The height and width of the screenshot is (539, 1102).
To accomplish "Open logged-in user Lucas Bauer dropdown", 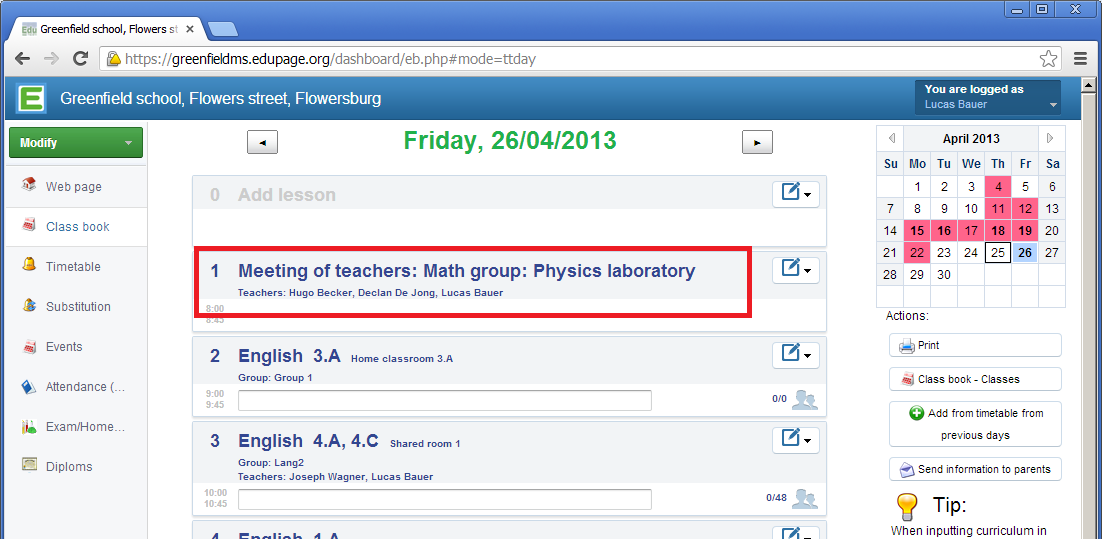I will [x=987, y=98].
